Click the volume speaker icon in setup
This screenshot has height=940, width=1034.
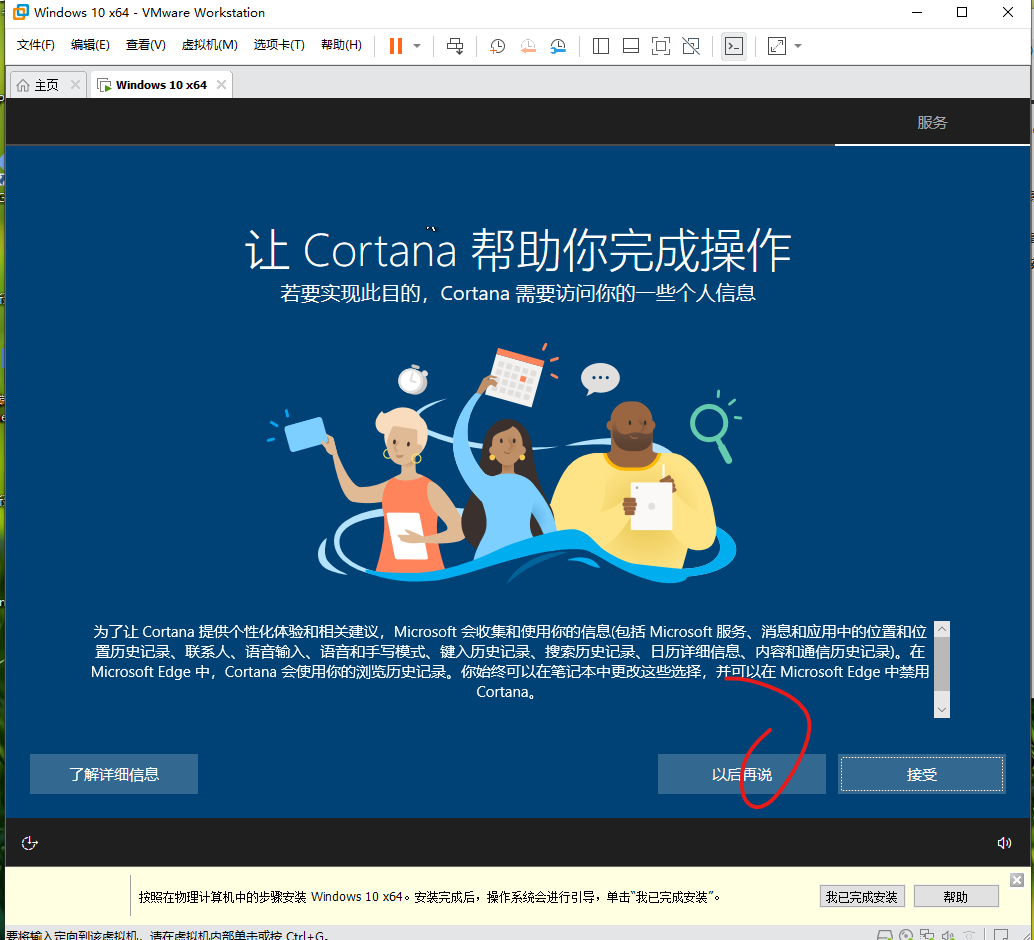tap(1004, 843)
